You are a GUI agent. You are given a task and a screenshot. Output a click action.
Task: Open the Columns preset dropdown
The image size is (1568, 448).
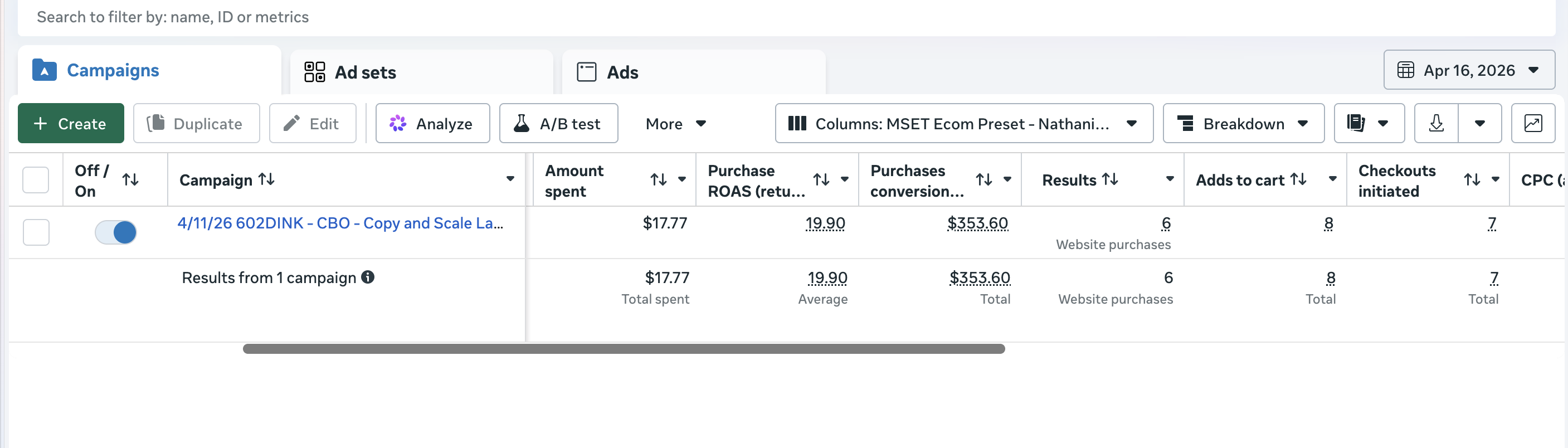pos(963,124)
